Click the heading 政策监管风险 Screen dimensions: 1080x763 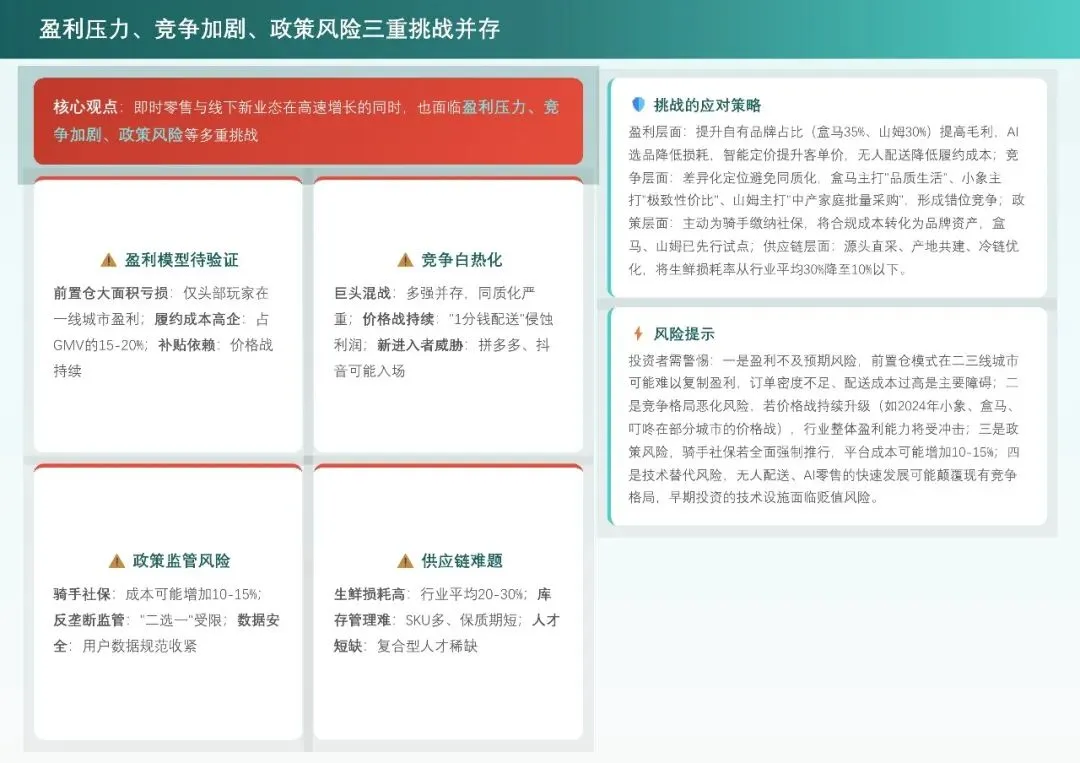tap(182, 561)
